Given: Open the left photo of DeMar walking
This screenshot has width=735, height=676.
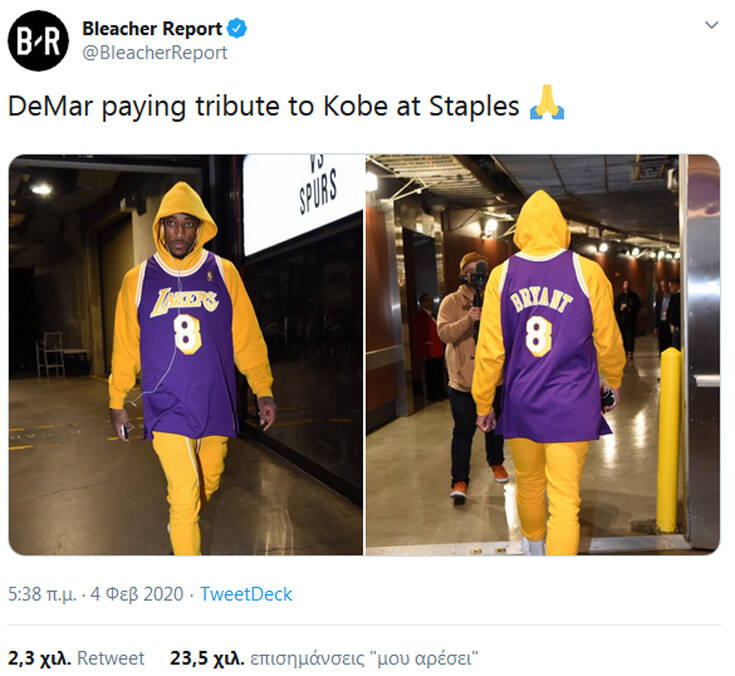Looking at the screenshot, I should 186,355.
